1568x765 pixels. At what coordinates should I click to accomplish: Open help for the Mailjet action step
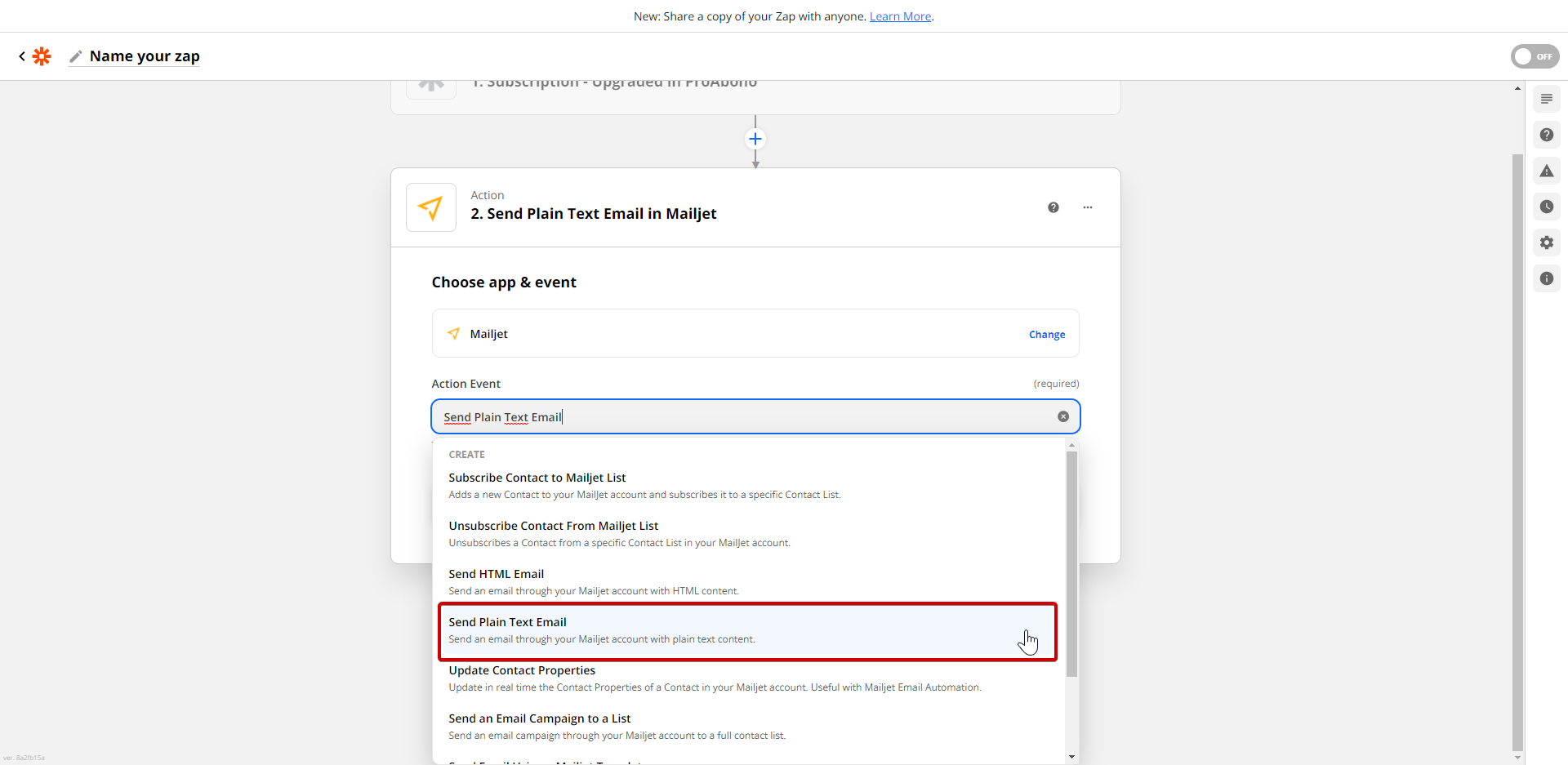pos(1053,207)
